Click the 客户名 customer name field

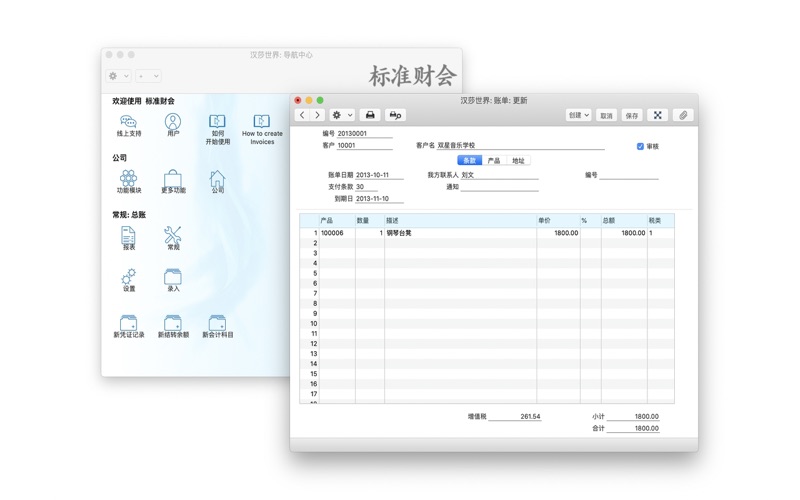(520, 146)
